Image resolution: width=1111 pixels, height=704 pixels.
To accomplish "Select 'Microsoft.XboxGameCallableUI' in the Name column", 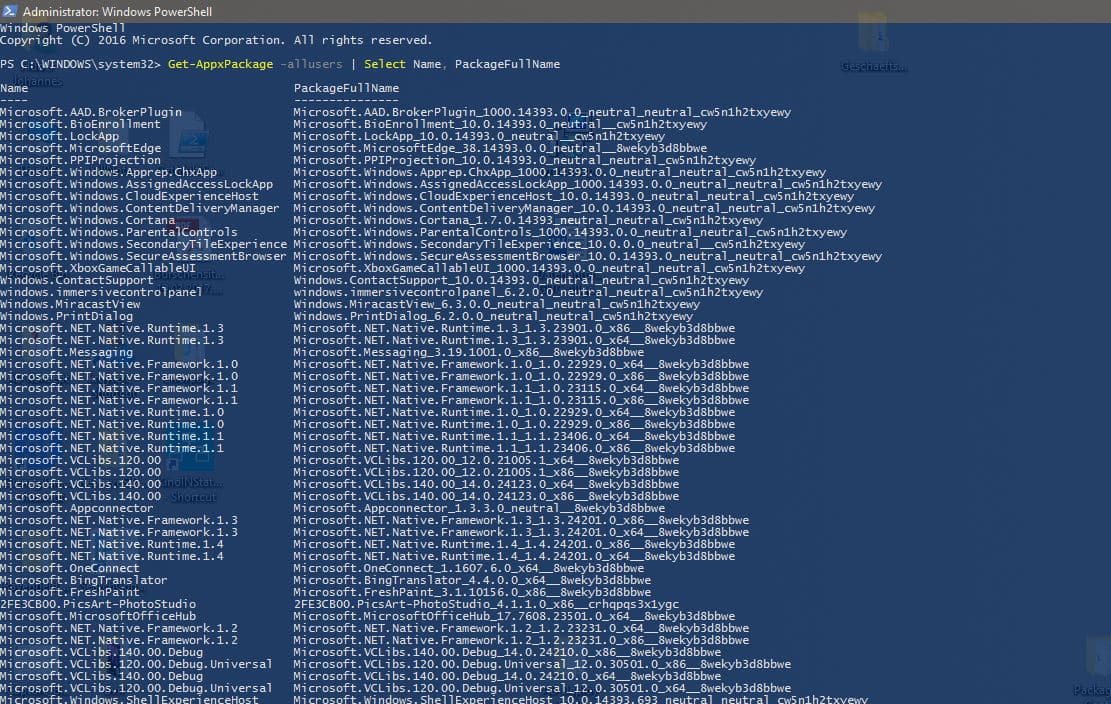I will click(98, 268).
